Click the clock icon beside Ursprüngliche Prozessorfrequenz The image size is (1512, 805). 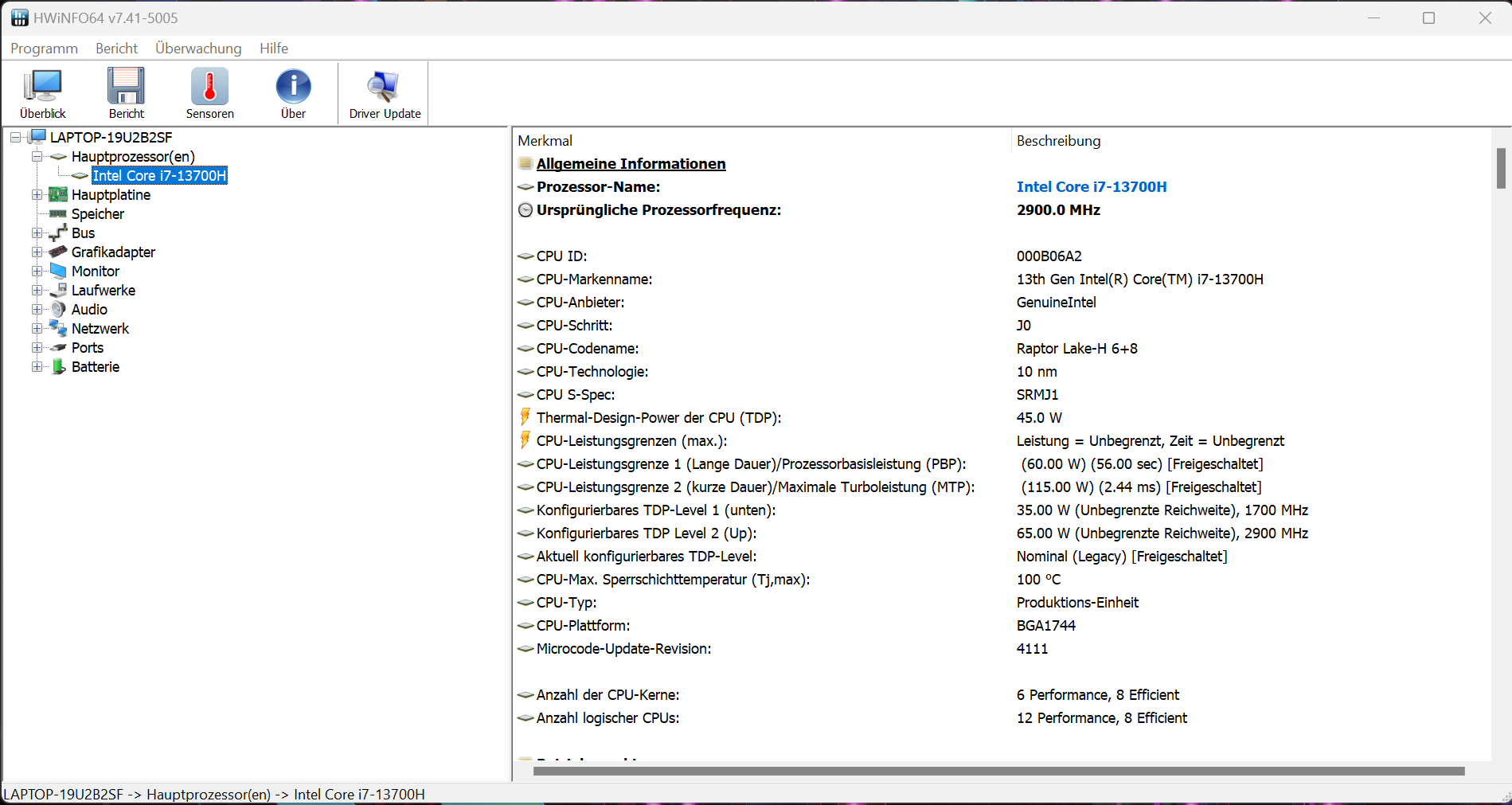(x=525, y=210)
